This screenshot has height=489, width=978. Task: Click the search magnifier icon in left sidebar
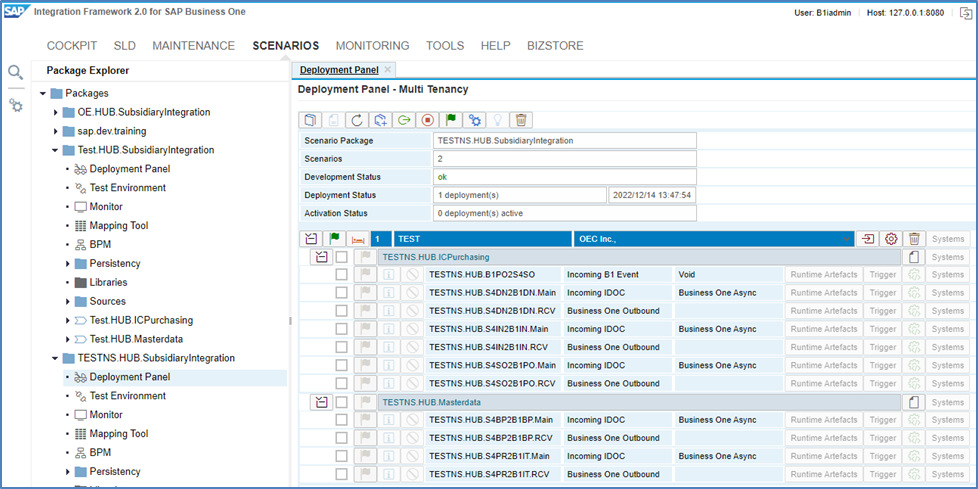coord(15,72)
